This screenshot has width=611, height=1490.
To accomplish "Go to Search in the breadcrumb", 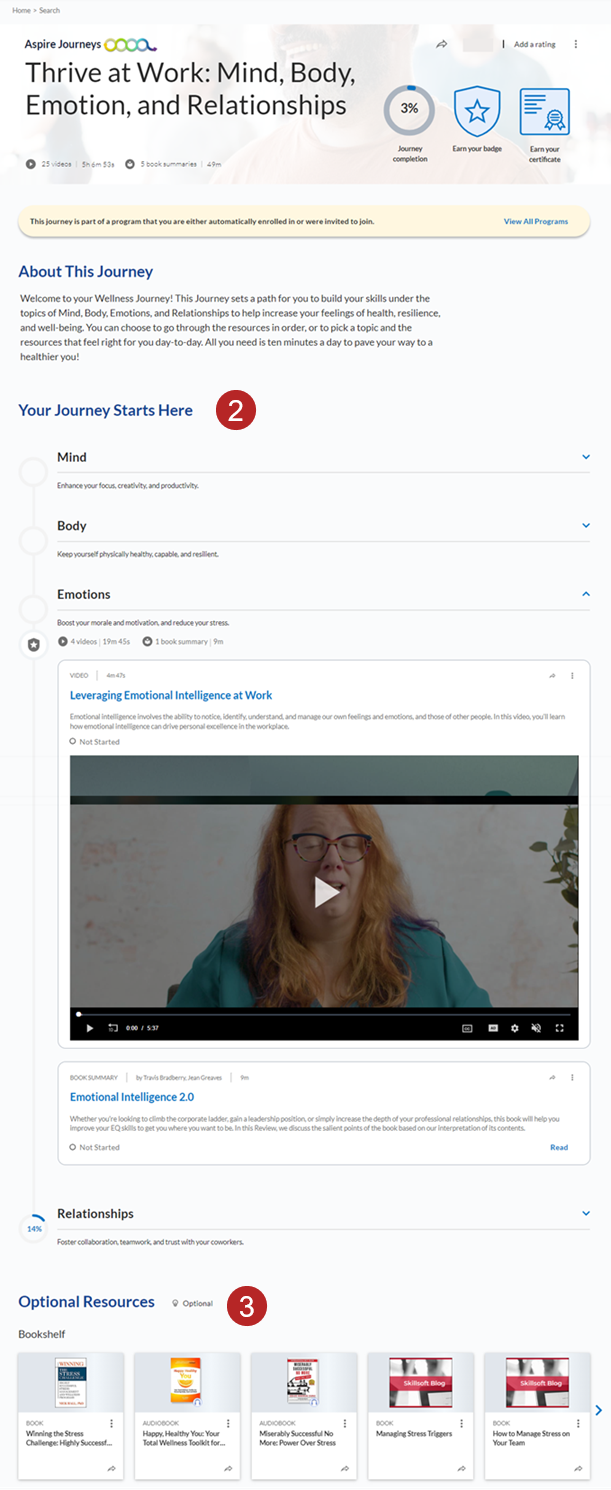I will (x=48, y=10).
